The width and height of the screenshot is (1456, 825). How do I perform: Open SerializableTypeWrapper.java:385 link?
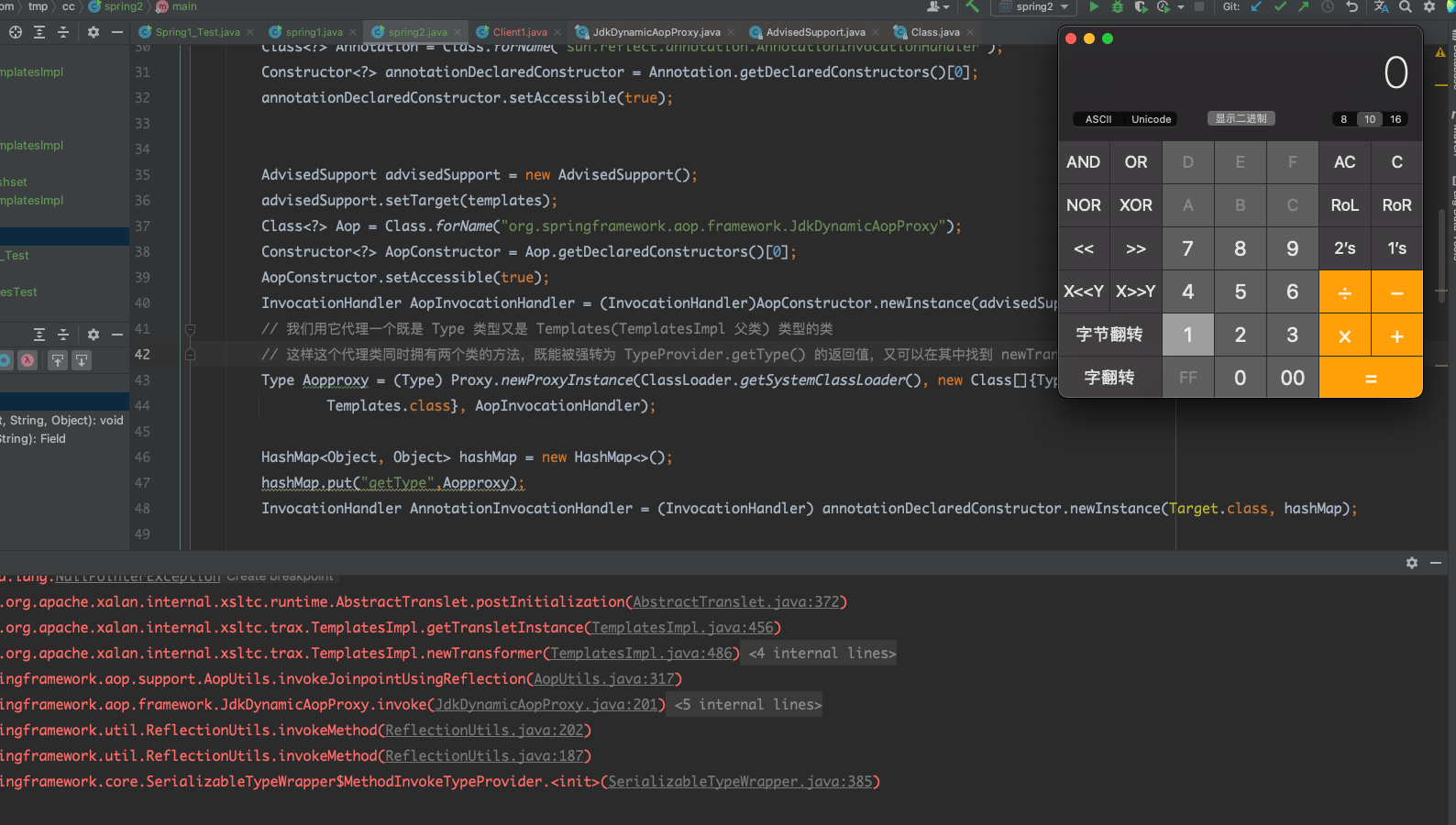(x=740, y=782)
